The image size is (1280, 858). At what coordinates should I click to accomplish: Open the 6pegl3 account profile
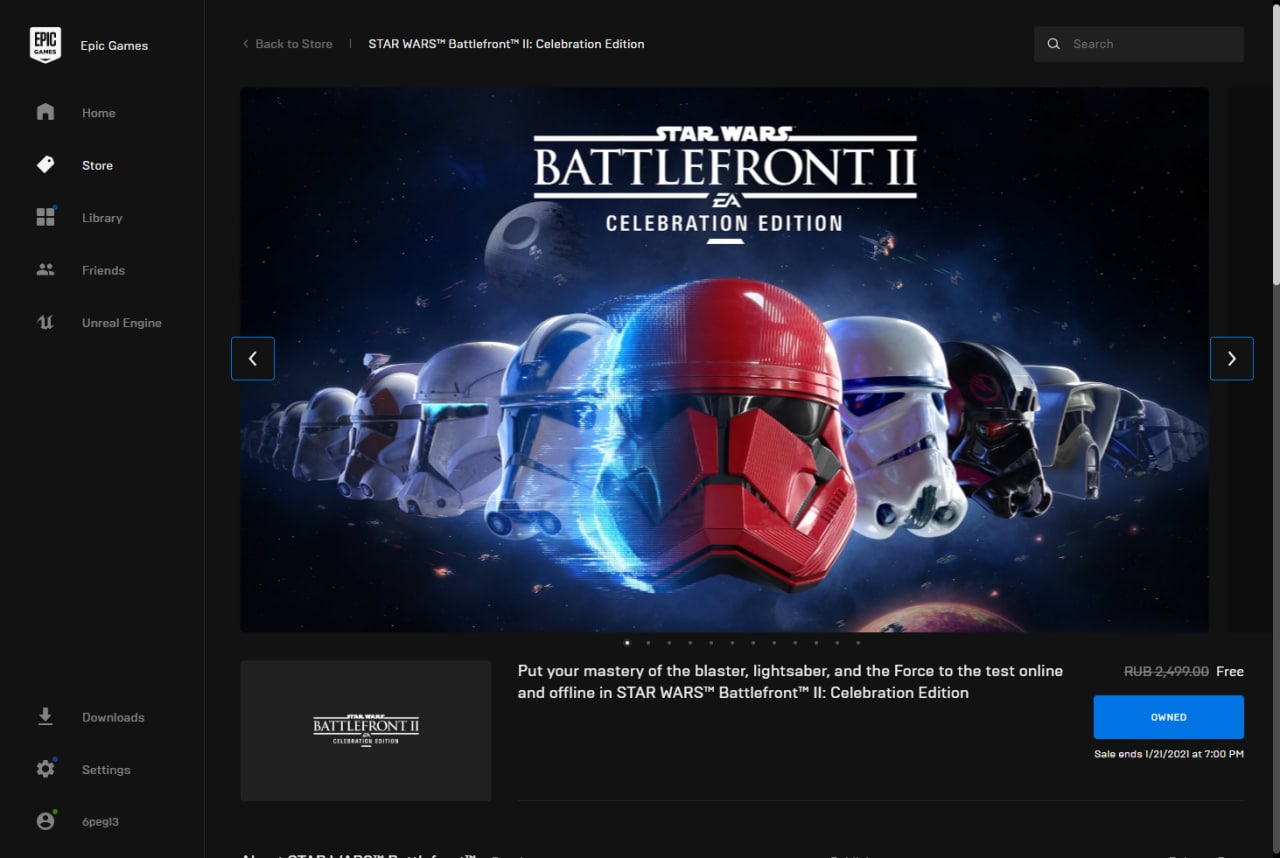coord(102,821)
